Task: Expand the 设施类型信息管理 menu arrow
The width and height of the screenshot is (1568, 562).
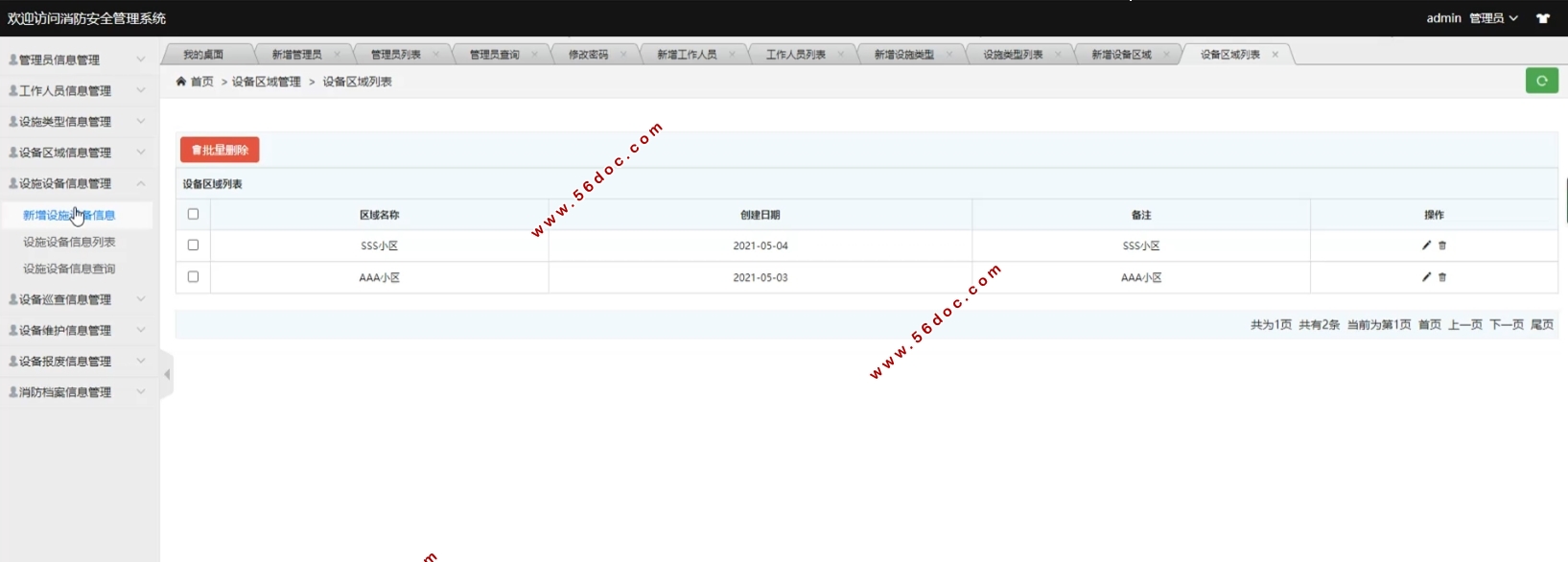Action: point(141,121)
